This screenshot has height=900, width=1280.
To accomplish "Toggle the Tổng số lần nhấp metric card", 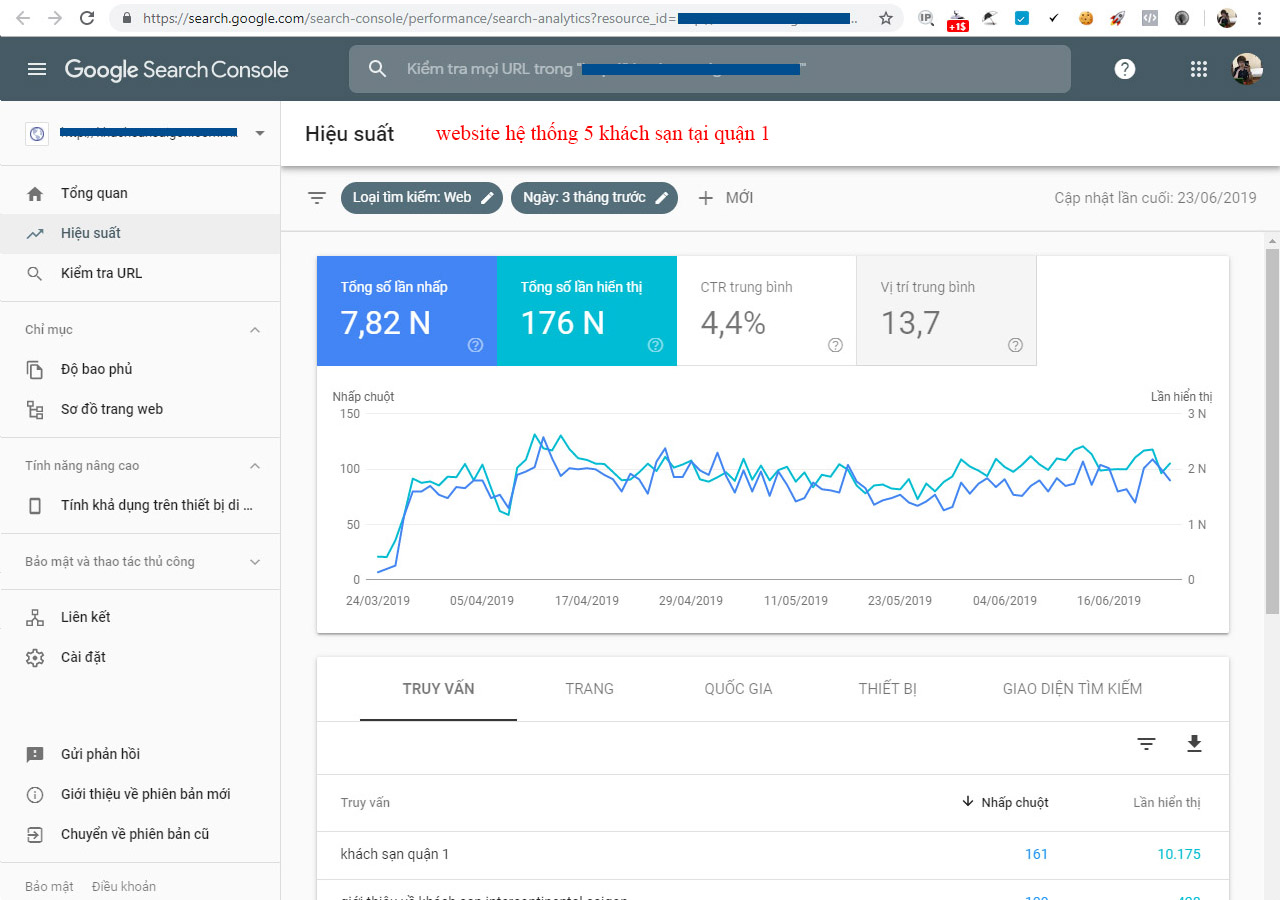I will point(406,310).
